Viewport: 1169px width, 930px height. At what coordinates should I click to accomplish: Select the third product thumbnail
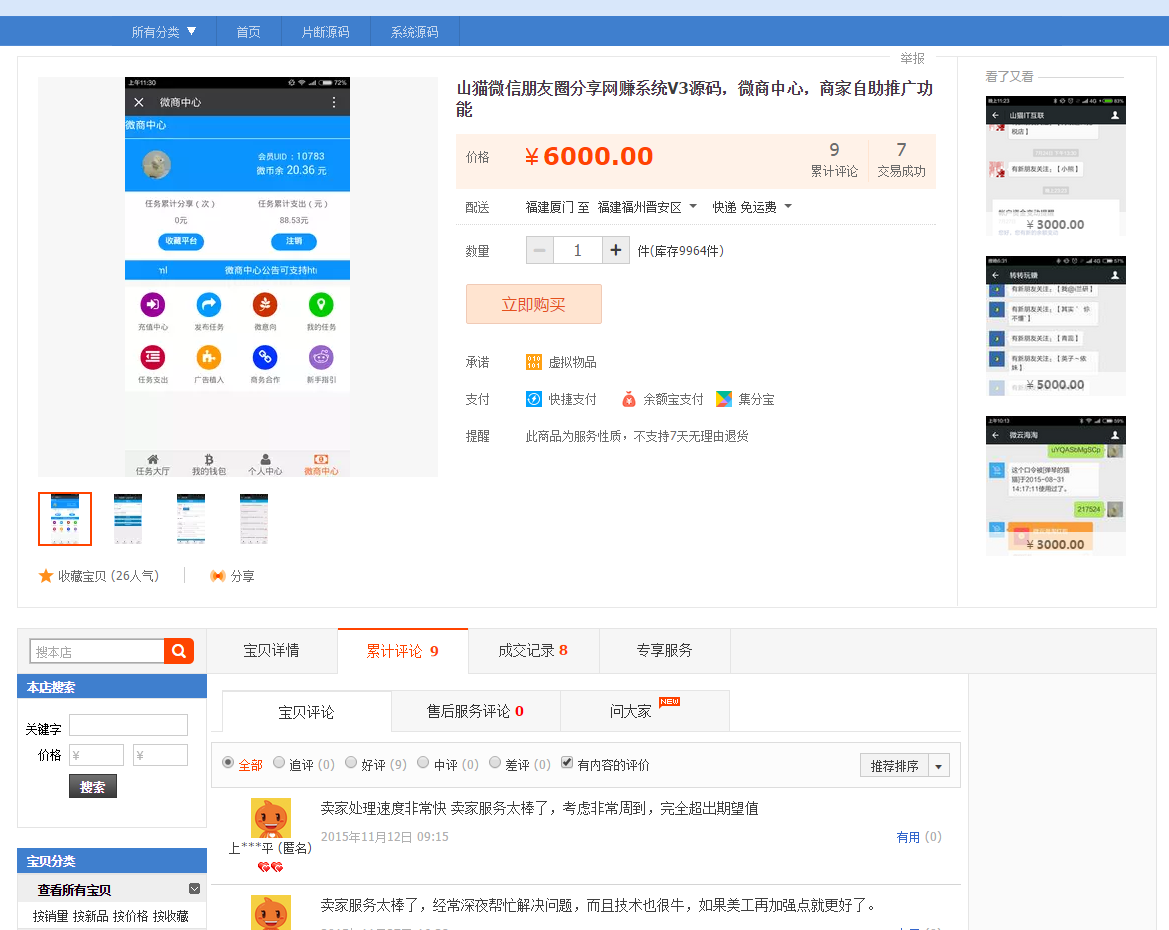coord(191,519)
